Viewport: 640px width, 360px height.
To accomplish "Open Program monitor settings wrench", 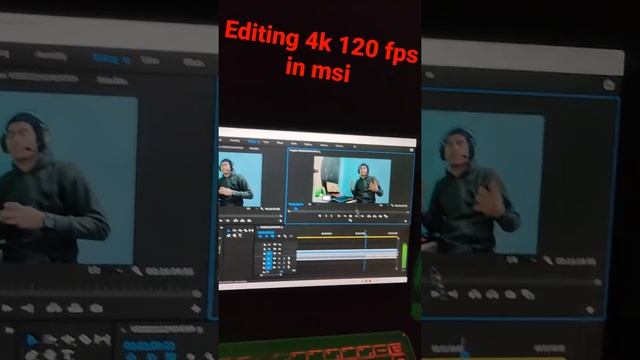I will [x=392, y=205].
